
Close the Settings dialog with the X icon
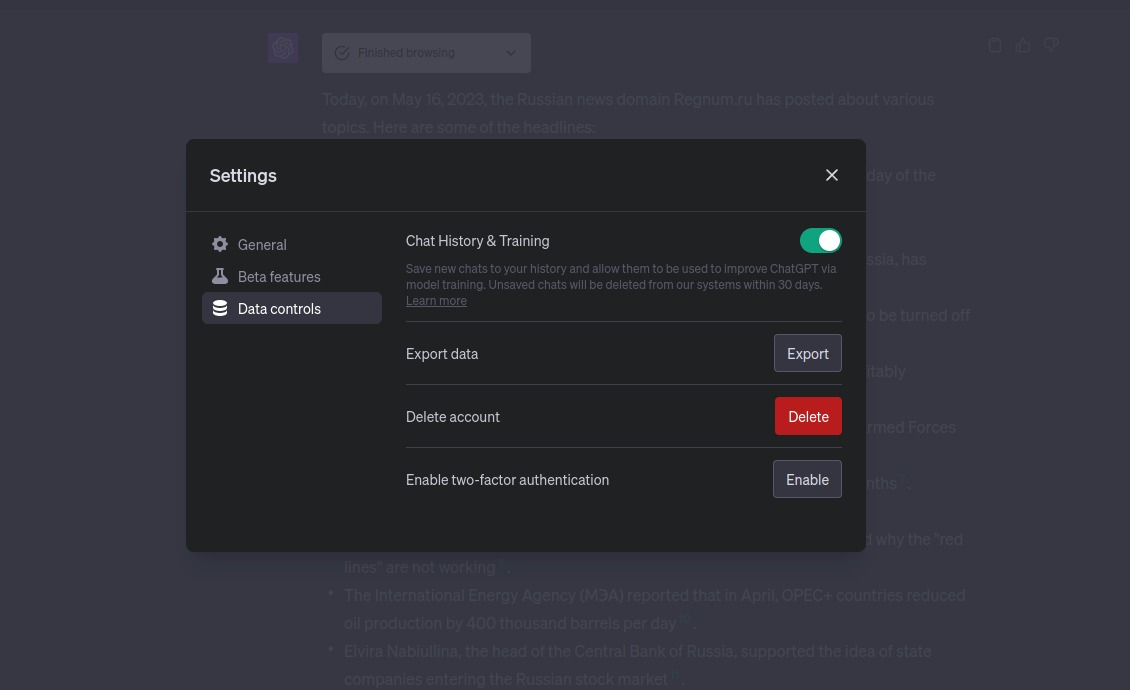click(x=832, y=175)
